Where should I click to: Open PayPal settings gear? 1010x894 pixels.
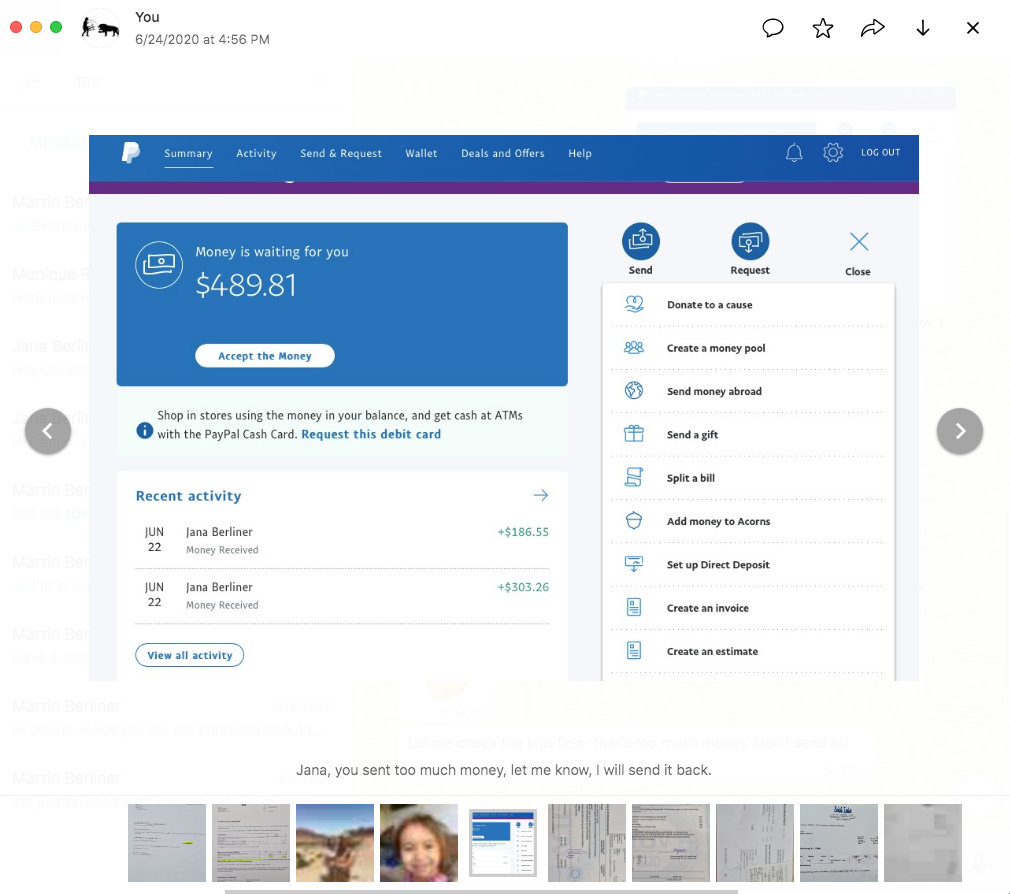(833, 153)
